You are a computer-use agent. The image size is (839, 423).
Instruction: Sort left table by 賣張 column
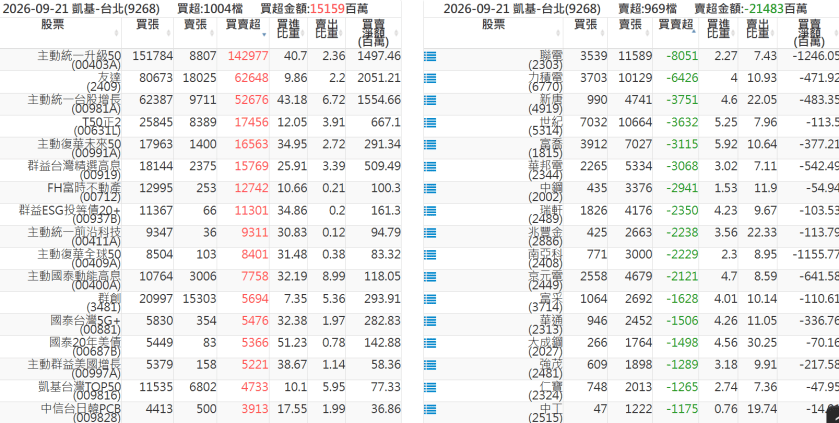coord(195,33)
